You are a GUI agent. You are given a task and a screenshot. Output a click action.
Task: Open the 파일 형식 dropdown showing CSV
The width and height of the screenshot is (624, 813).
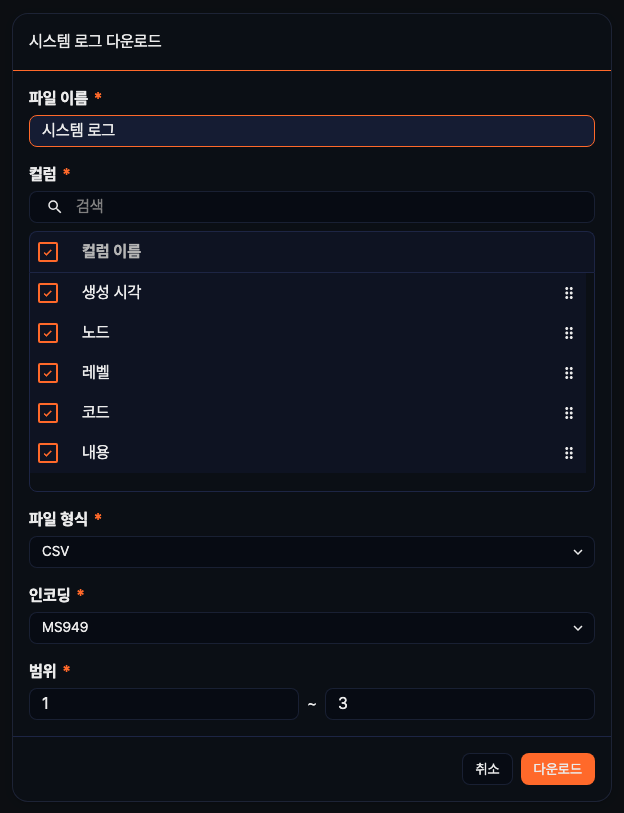311,551
